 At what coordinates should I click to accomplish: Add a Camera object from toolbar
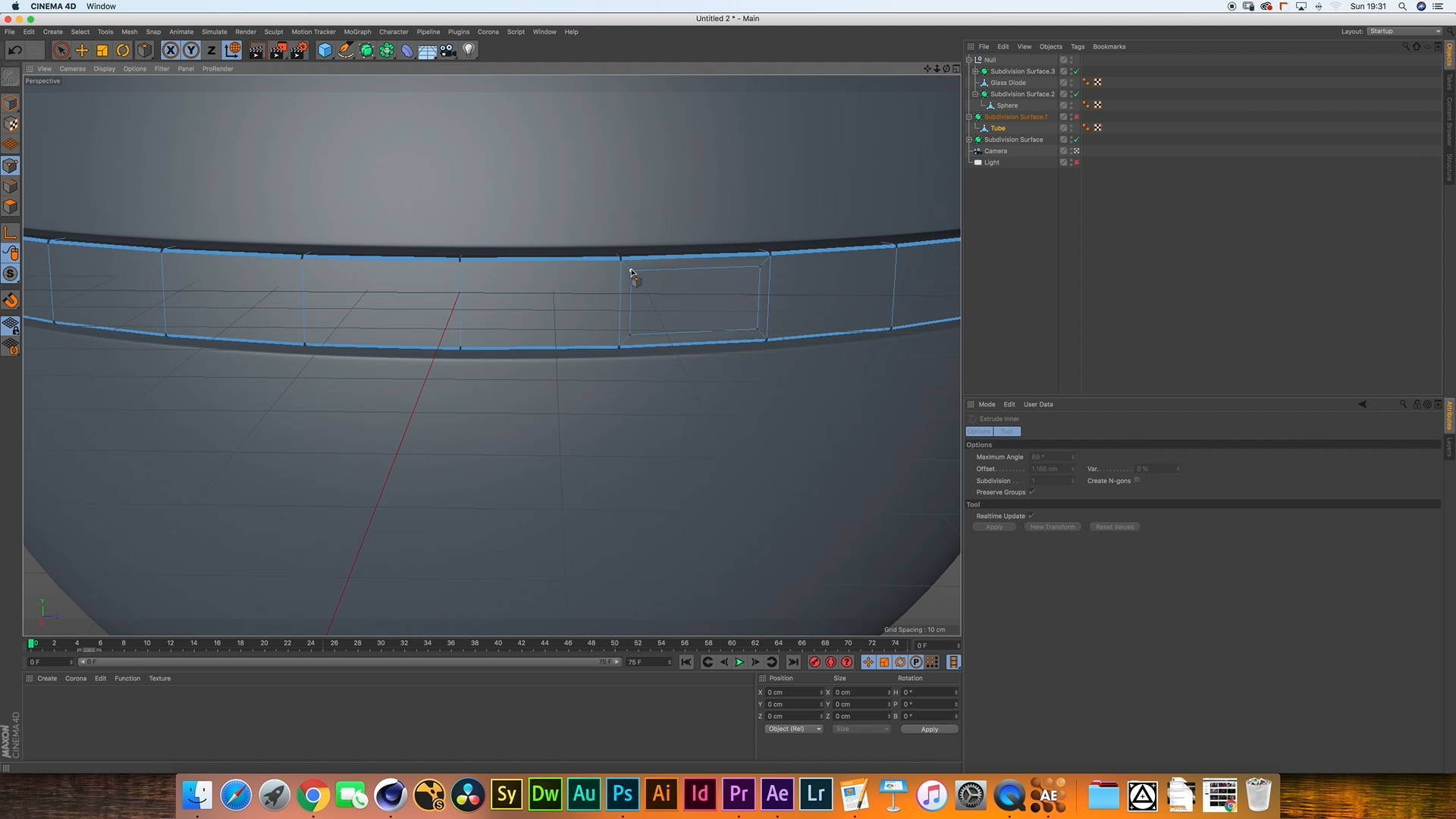(448, 51)
